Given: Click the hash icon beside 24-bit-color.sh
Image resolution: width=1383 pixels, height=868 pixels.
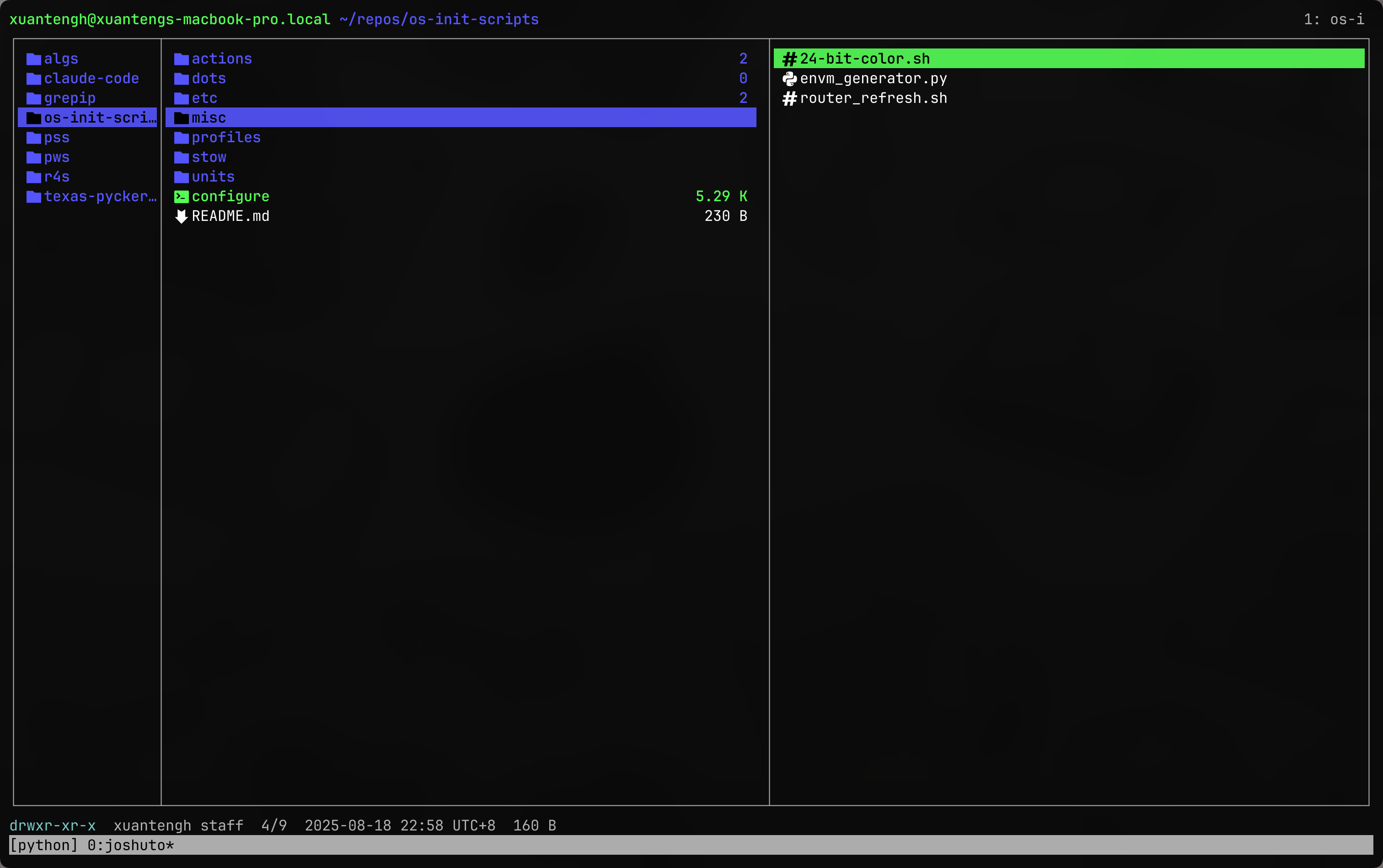Looking at the screenshot, I should click(789, 59).
